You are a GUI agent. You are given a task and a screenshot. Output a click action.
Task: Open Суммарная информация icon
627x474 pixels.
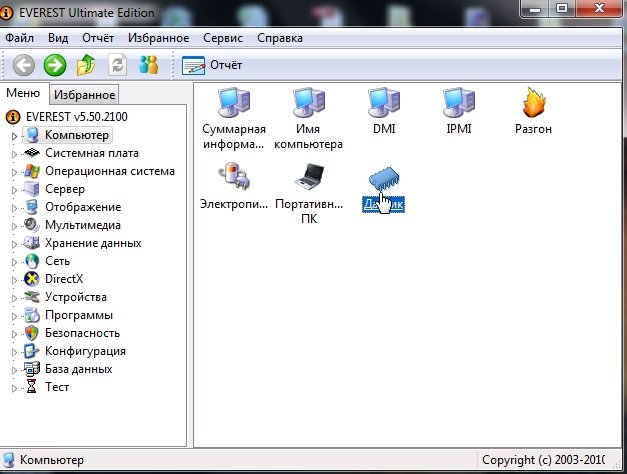tap(234, 119)
